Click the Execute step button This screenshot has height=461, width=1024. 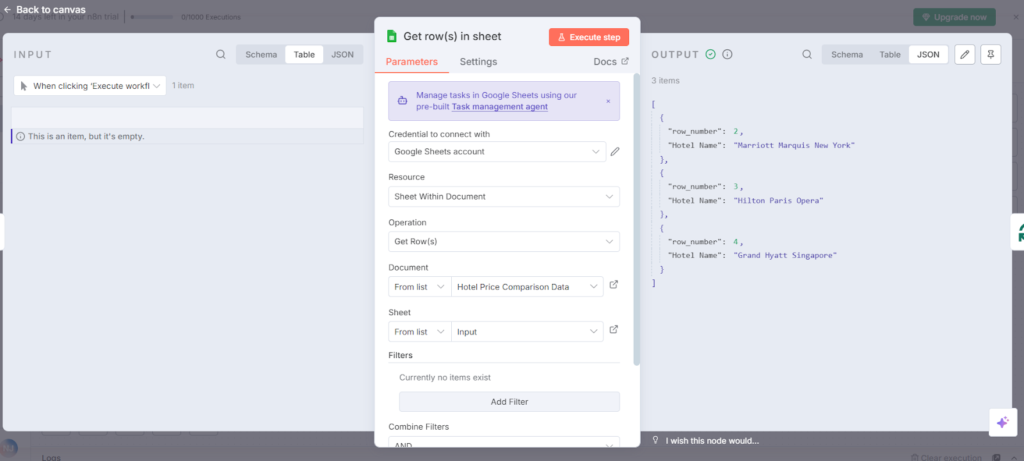(x=588, y=37)
